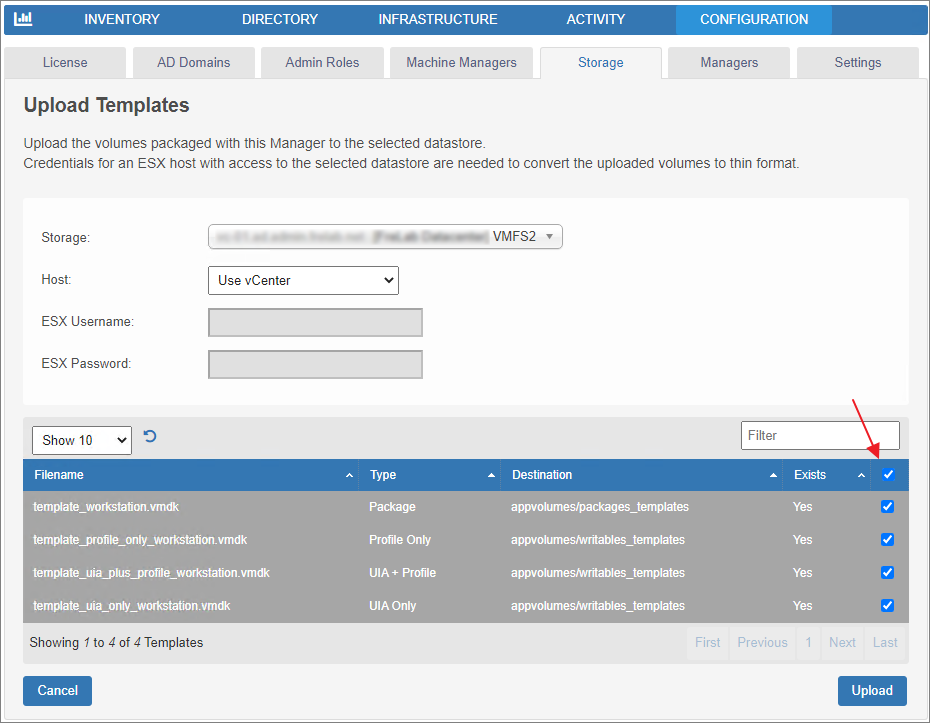
Task: Sort by Filename column arrow
Action: [349, 475]
